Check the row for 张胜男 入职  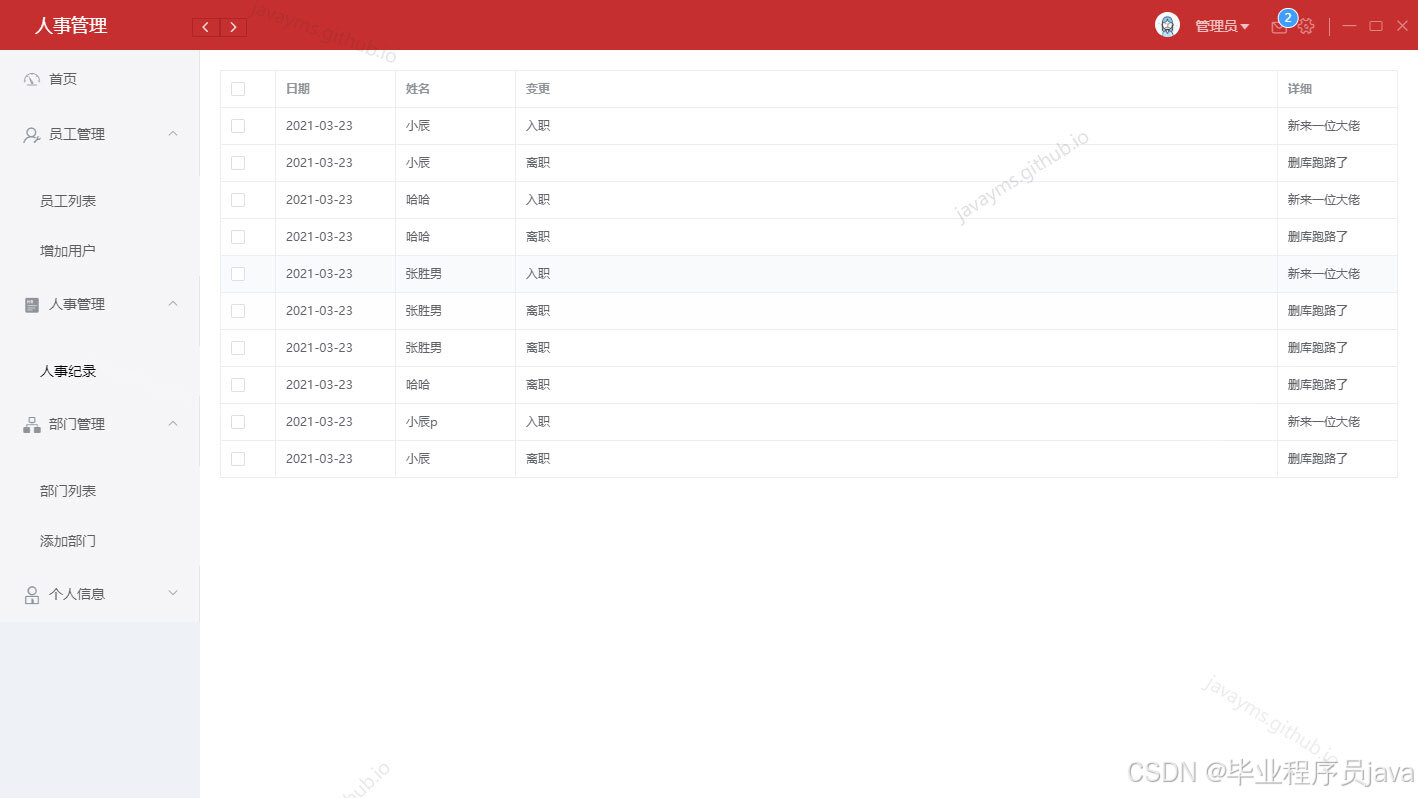click(x=238, y=274)
